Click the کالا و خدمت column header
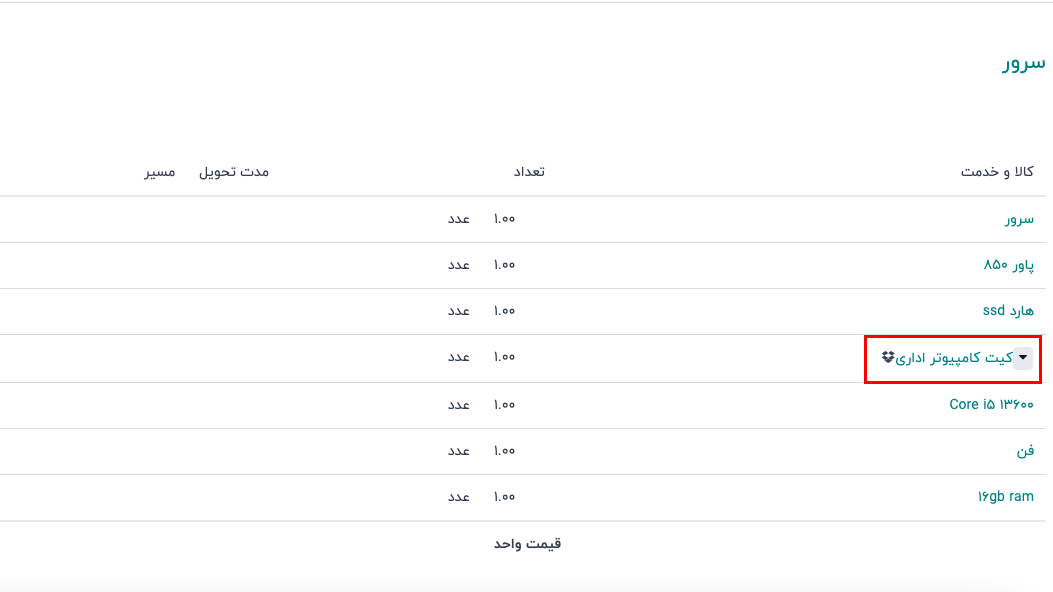The height and width of the screenshot is (592, 1053). (x=997, y=172)
